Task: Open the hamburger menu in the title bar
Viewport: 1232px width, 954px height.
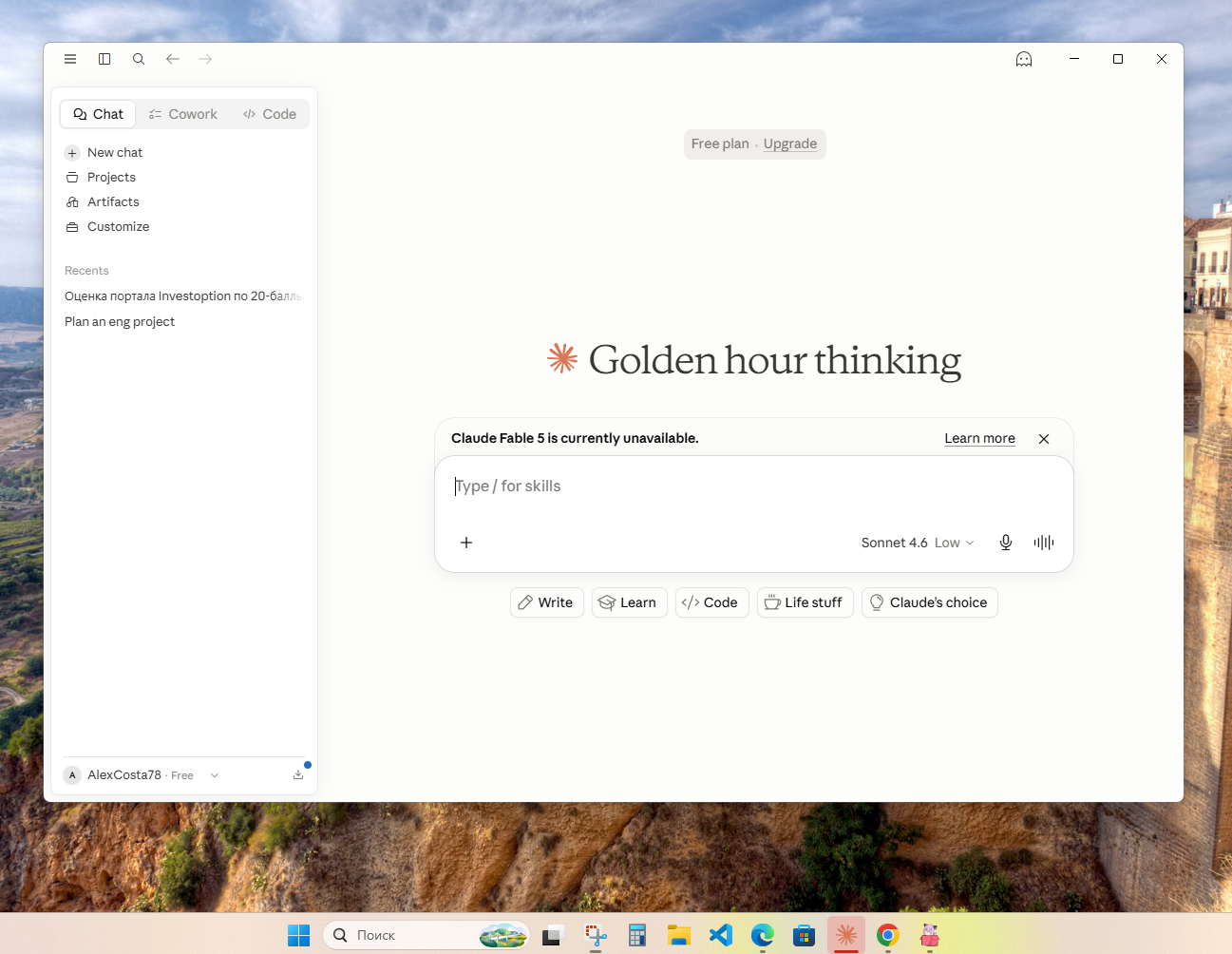Action: (x=70, y=59)
